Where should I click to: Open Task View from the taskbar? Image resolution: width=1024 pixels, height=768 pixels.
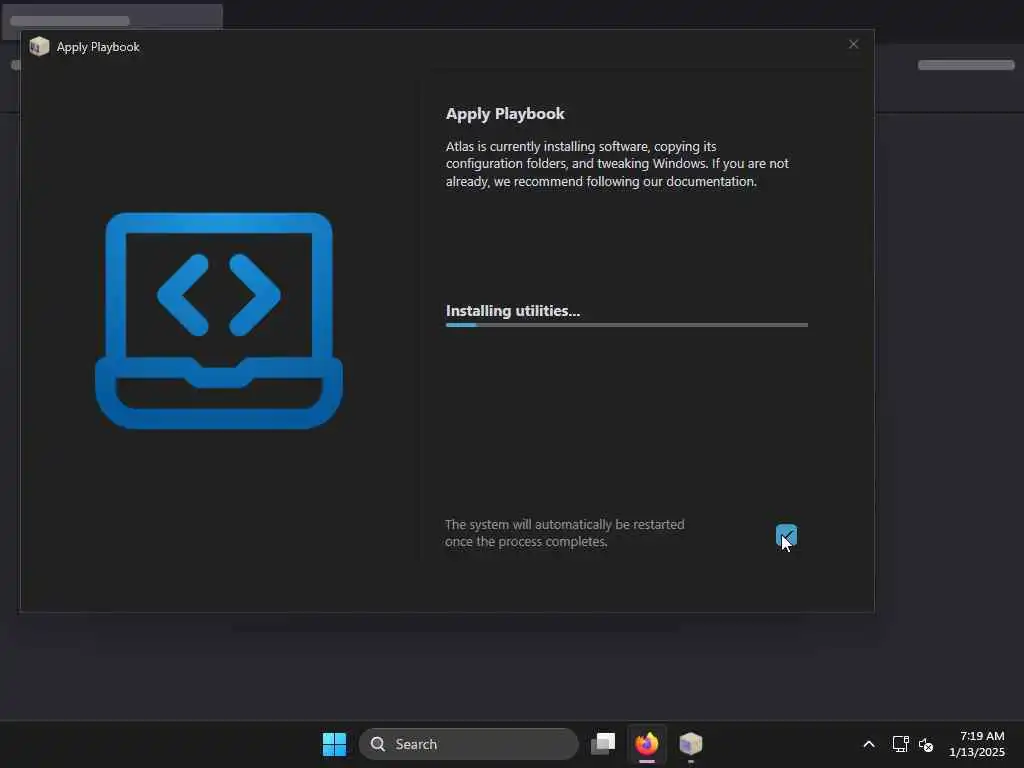click(603, 744)
